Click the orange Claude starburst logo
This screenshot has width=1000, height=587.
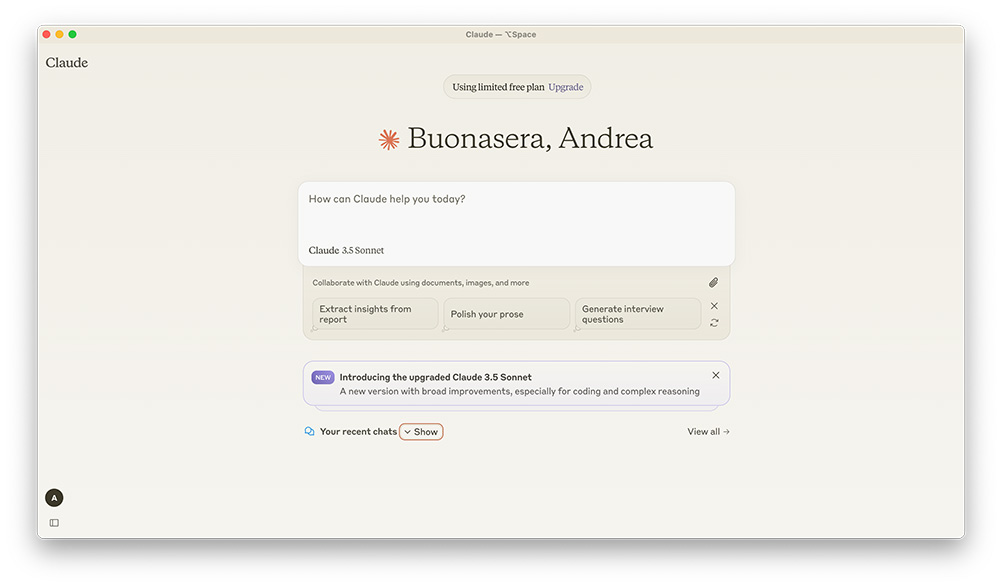pyautogui.click(x=389, y=139)
